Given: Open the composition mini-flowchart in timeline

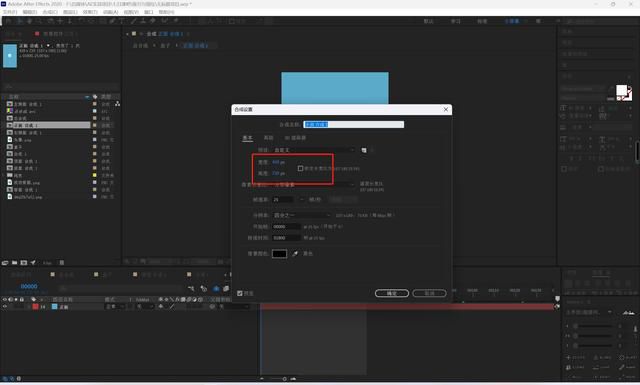Looking at the screenshot, I should click(191, 289).
